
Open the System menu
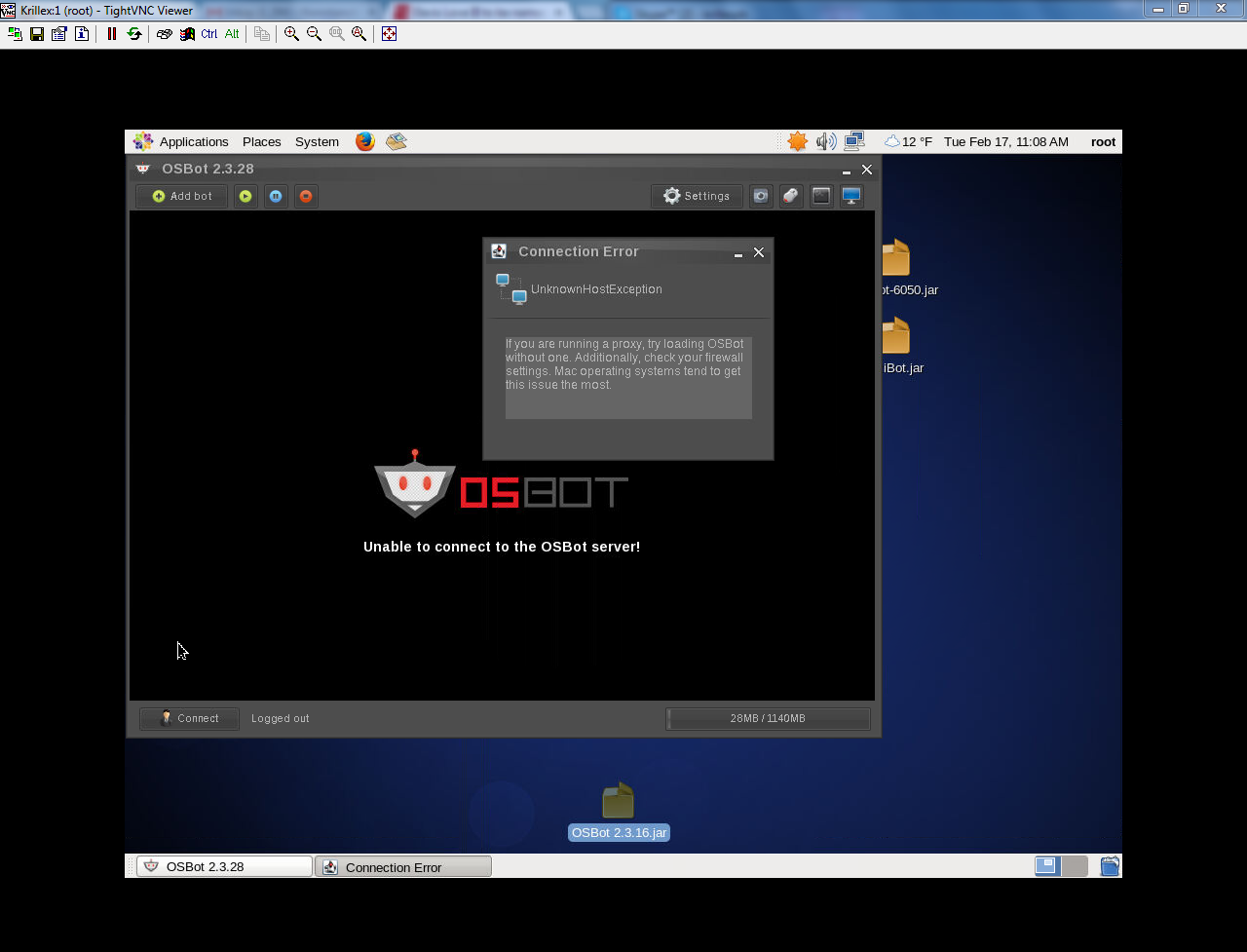pyautogui.click(x=317, y=141)
